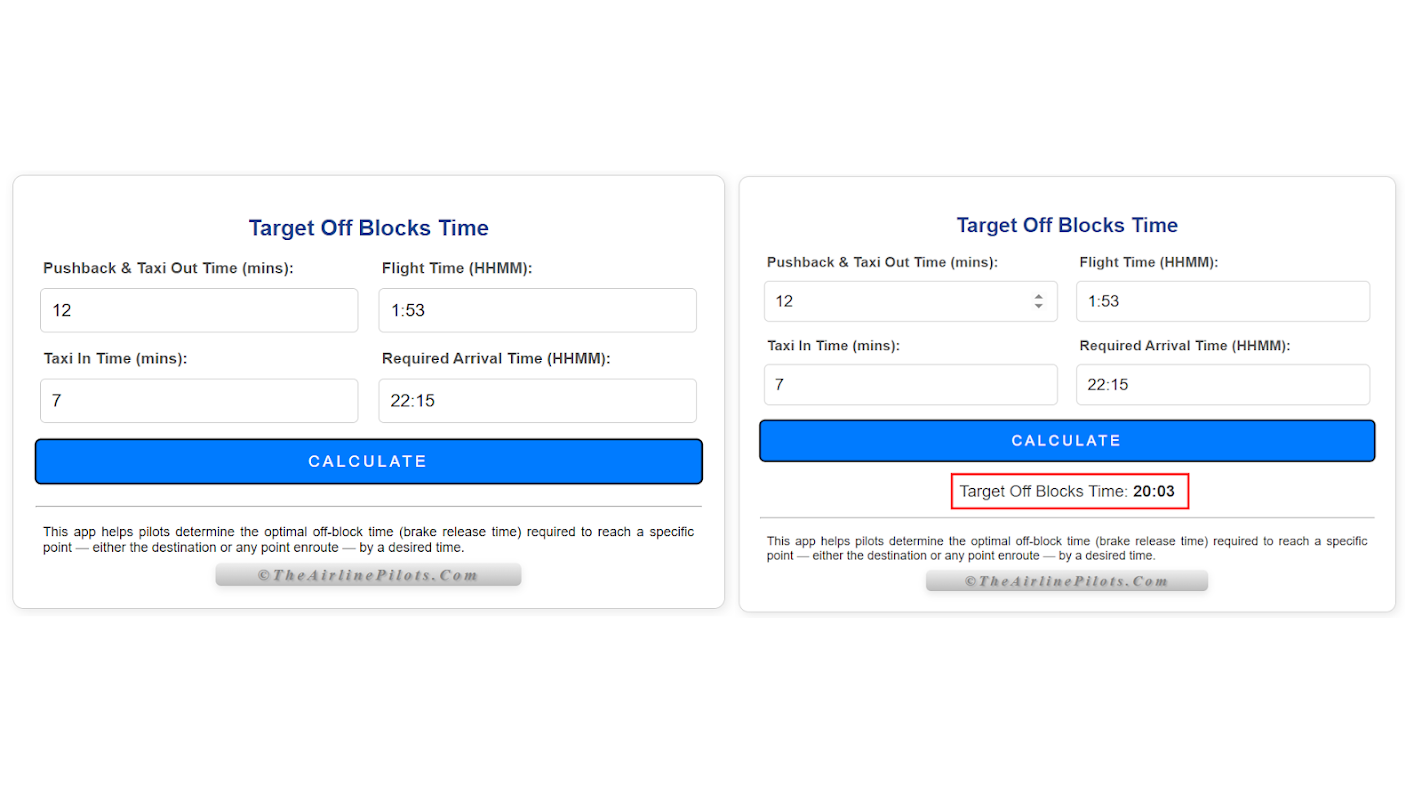
Task: Decrease Pushback & Taxi Out value with down arrow
Action: 1039,306
